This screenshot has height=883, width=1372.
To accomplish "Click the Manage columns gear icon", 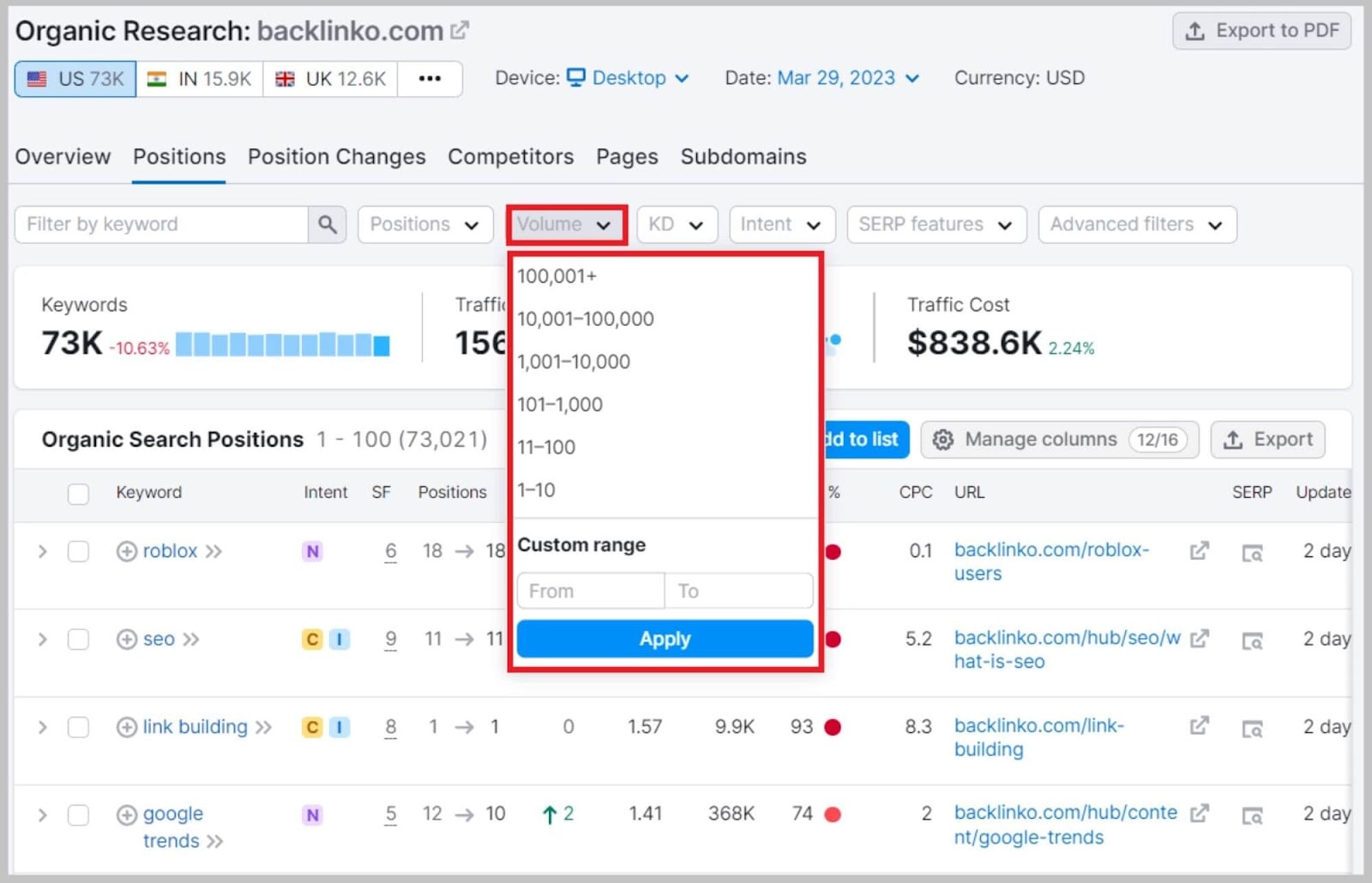I will (x=942, y=440).
